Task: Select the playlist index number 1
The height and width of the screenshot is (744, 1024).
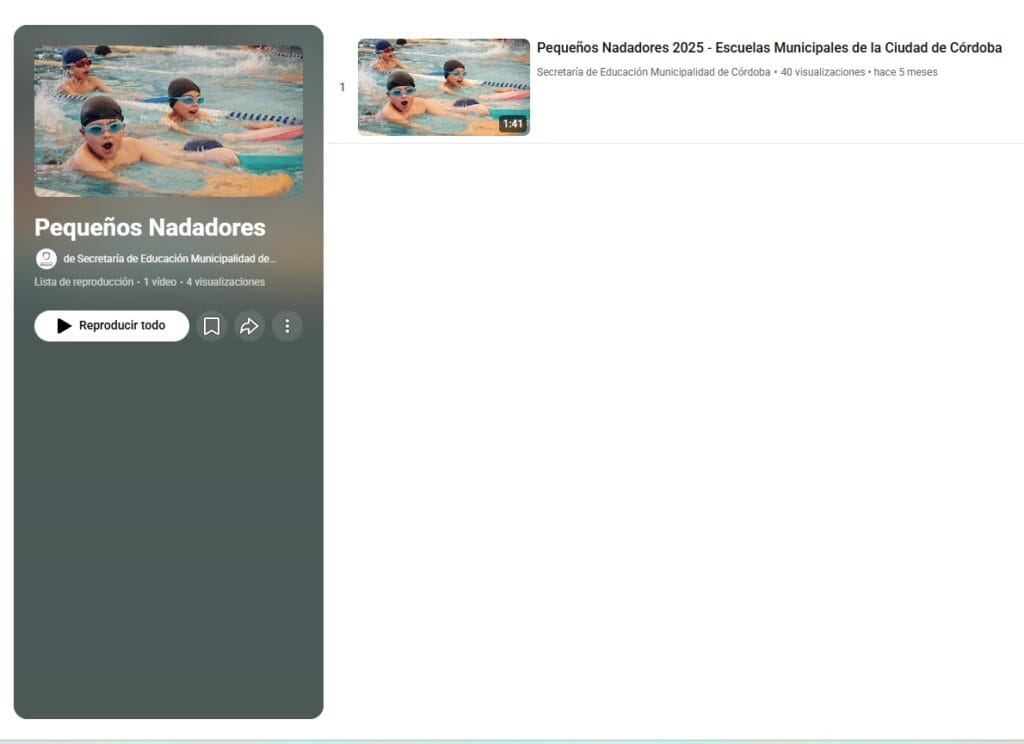Action: (342, 88)
